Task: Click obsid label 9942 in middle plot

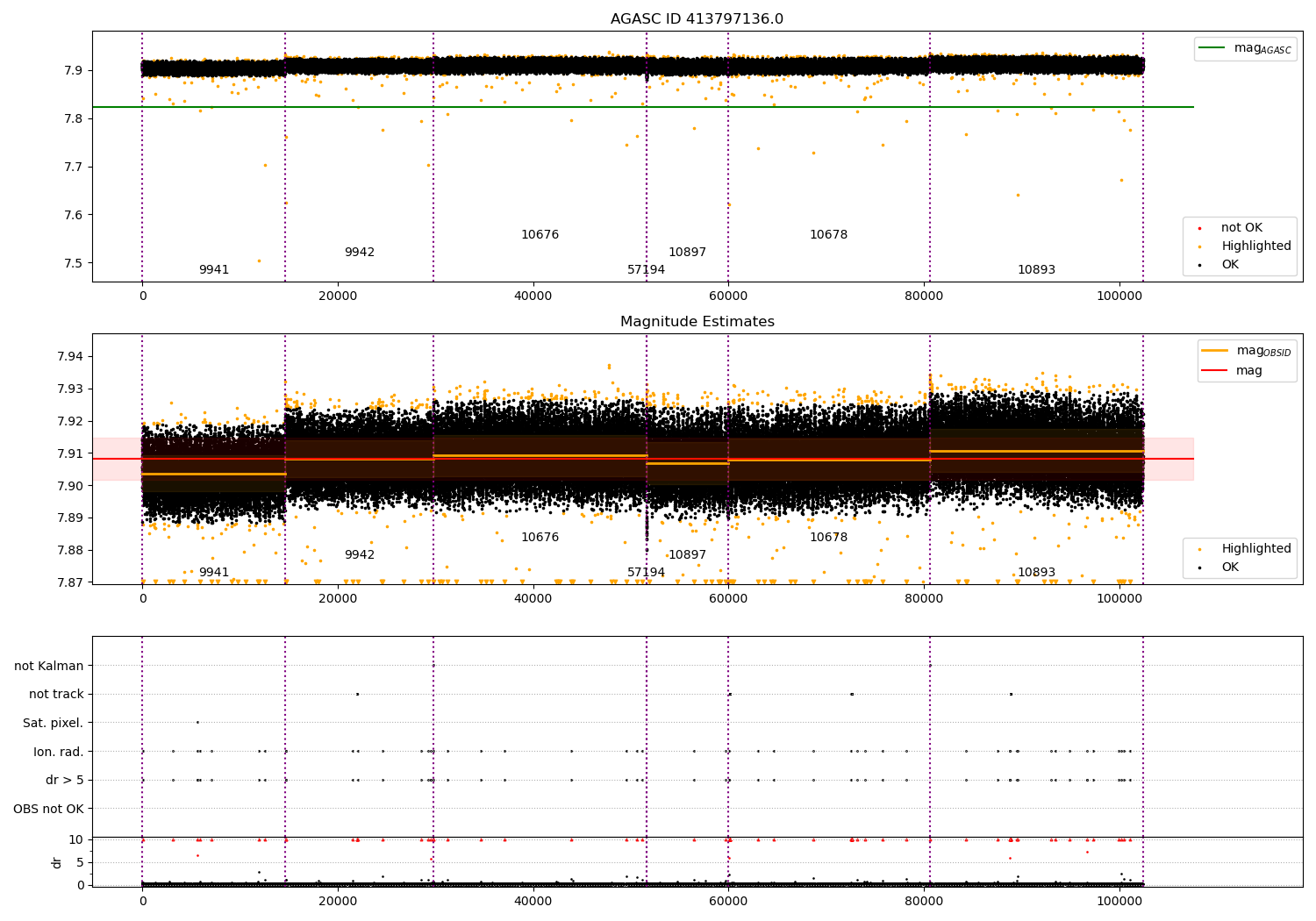Action: click(360, 555)
